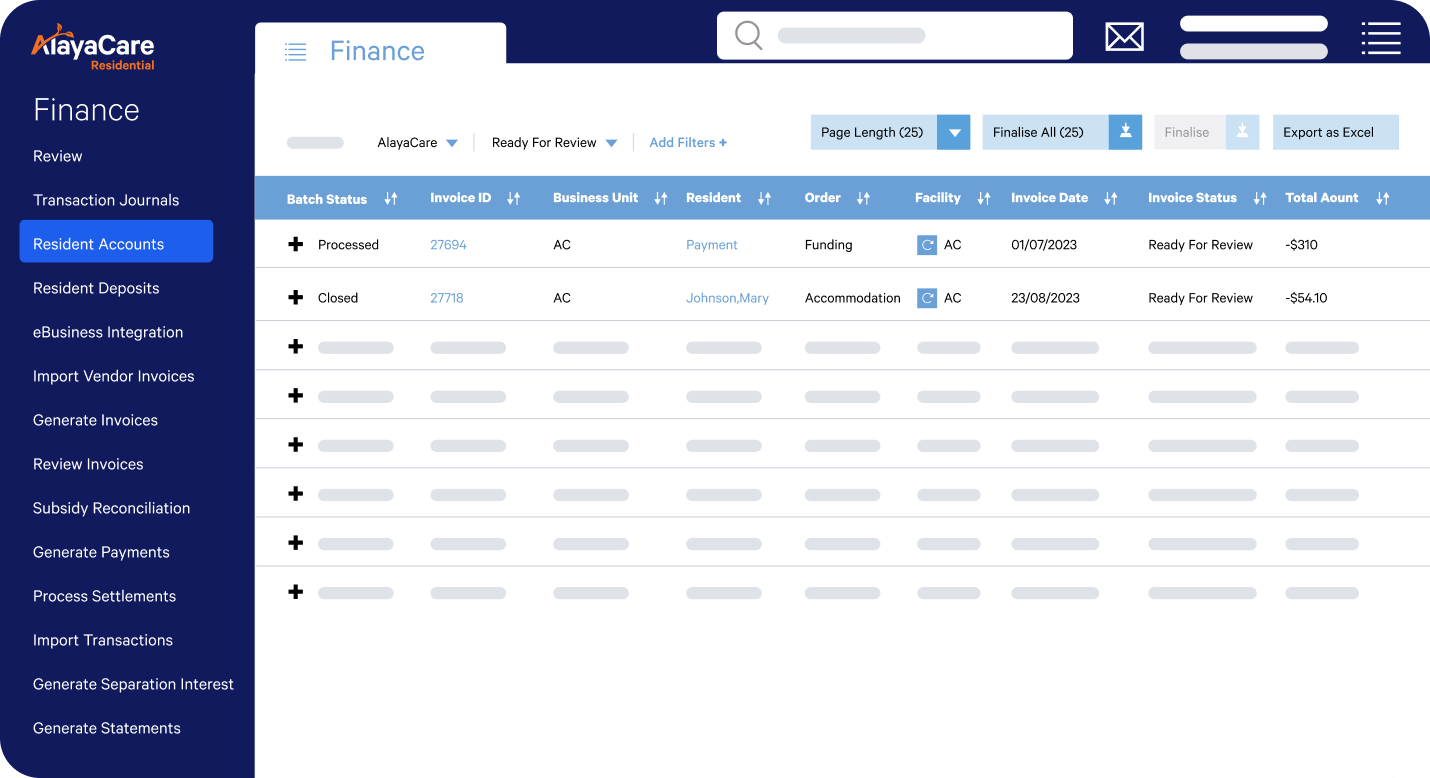Click the AlayaCare Residential logo
The image size is (1430, 778).
click(x=93, y=48)
